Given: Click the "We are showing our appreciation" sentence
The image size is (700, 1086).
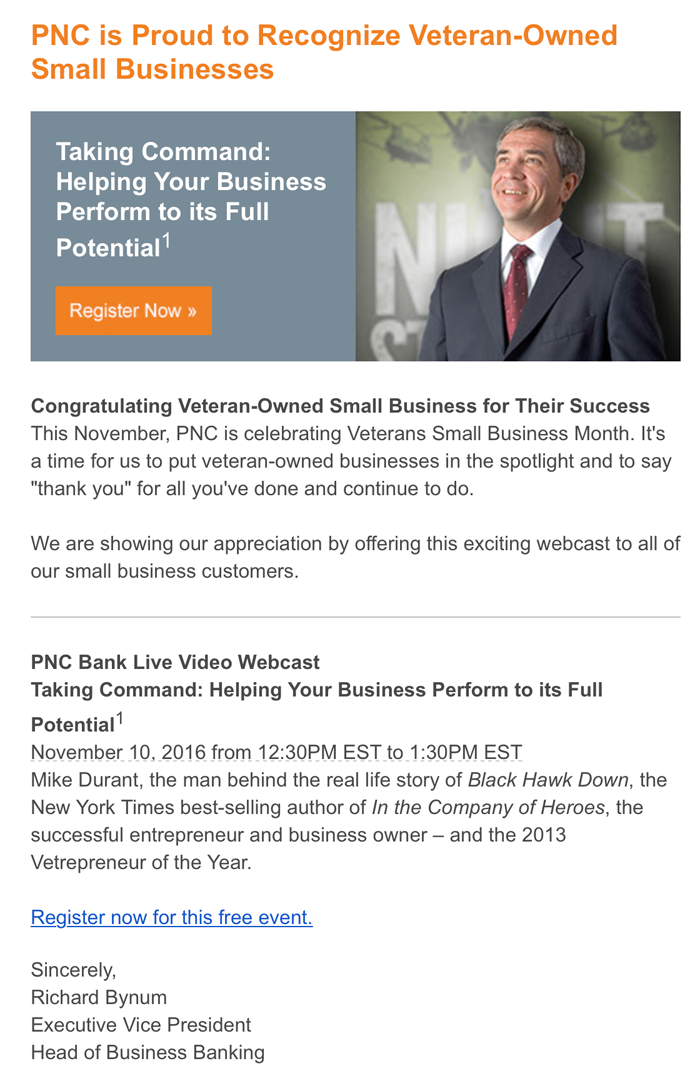Looking at the screenshot, I should (x=355, y=557).
